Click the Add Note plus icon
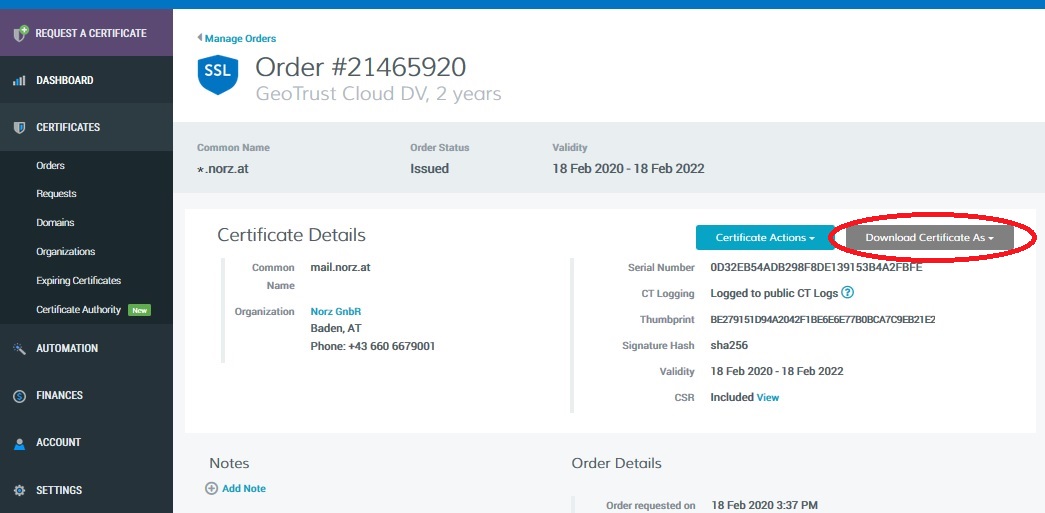 pos(211,488)
